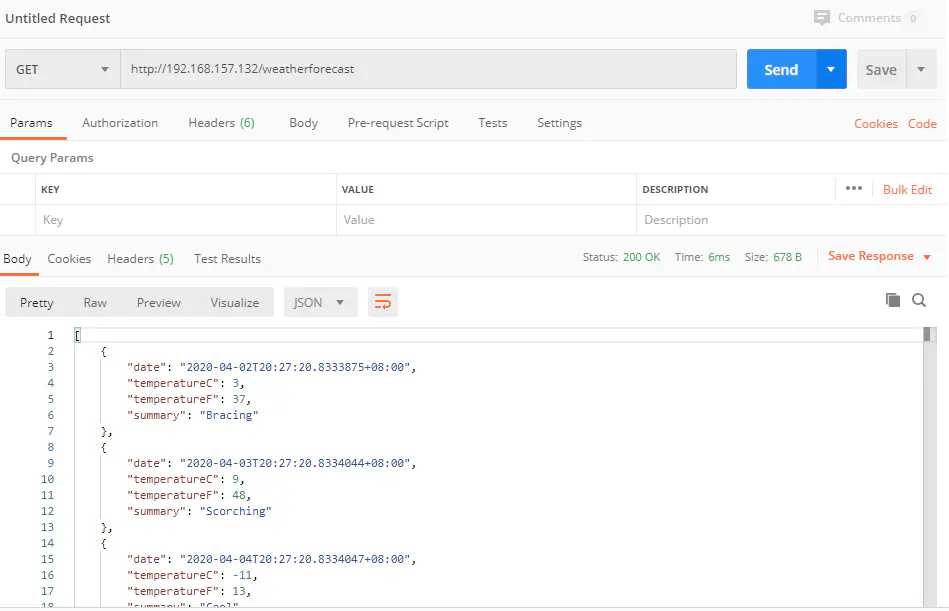Expand the Save button arrow dropdown
This screenshot has height=611, width=949.
pyautogui.click(x=921, y=70)
